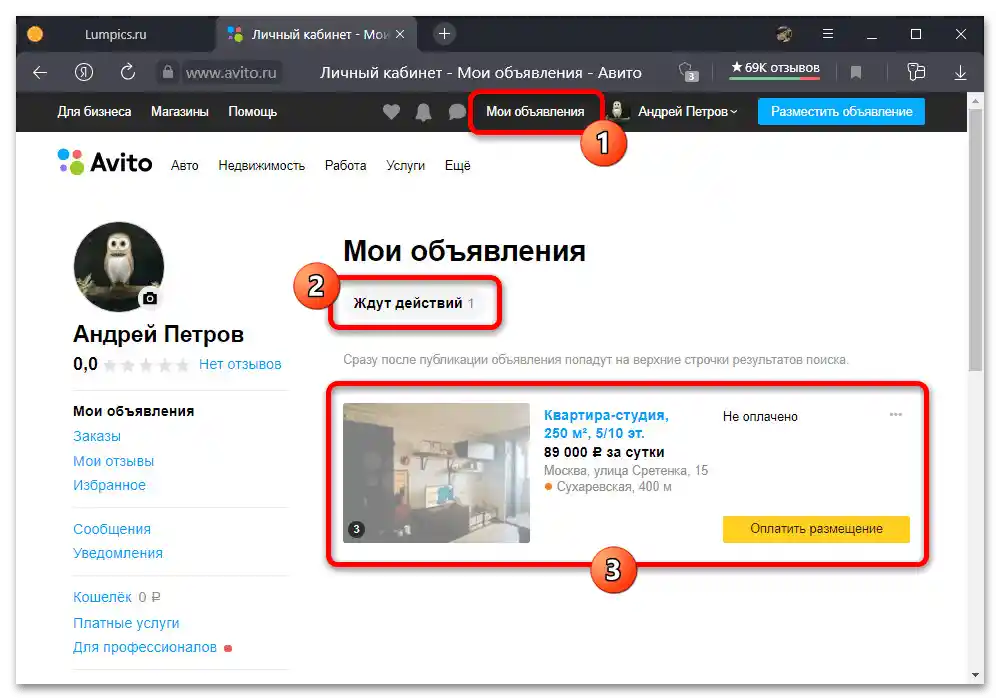
Task: Open Избранное in the sidebar
Action: click(109, 485)
